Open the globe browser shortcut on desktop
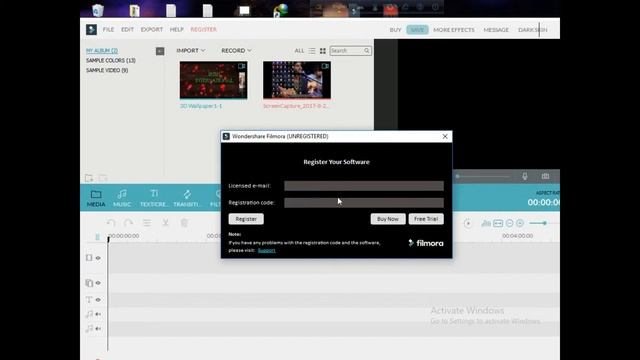The width and height of the screenshot is (640, 360). click(x=280, y=10)
